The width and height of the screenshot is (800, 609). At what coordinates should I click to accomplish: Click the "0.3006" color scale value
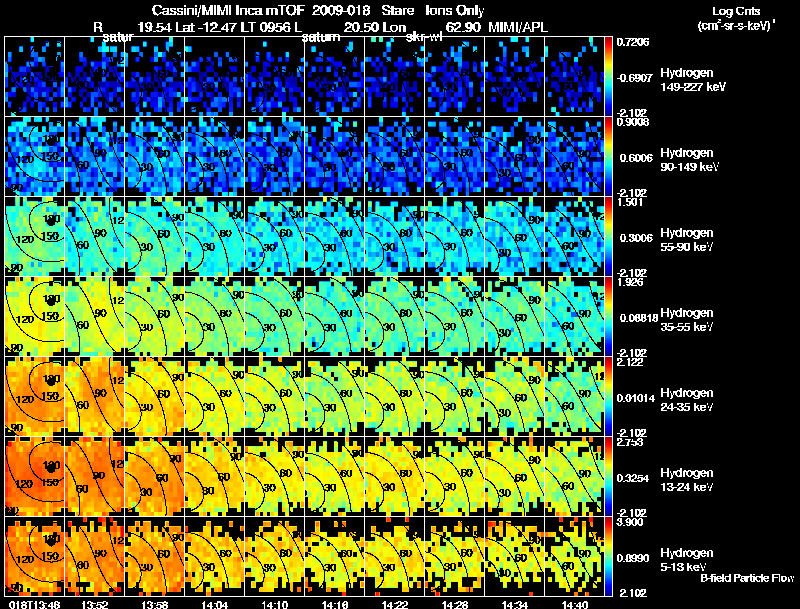point(636,238)
